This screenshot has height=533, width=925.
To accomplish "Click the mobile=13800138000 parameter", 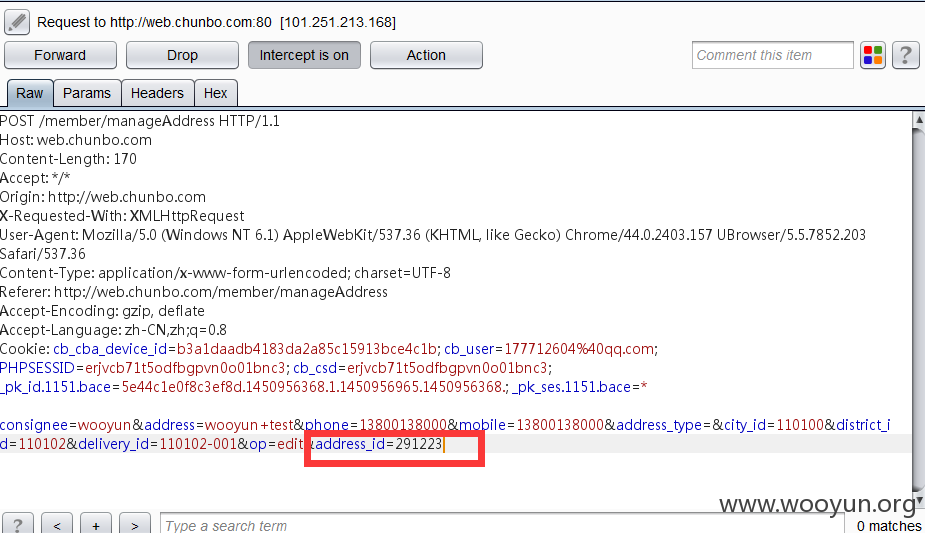I will 532,425.
